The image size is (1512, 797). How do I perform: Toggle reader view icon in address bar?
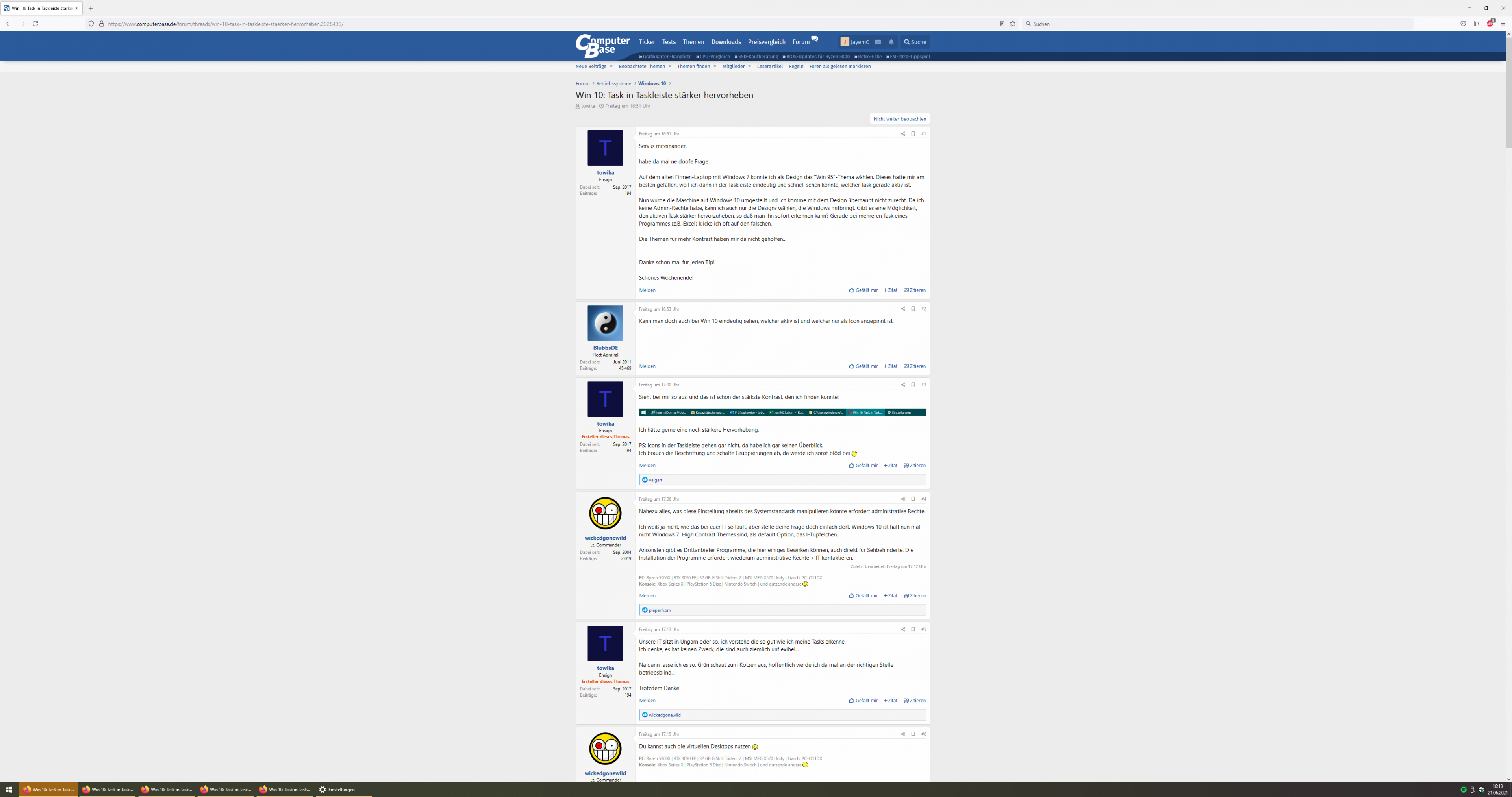tap(1002, 24)
